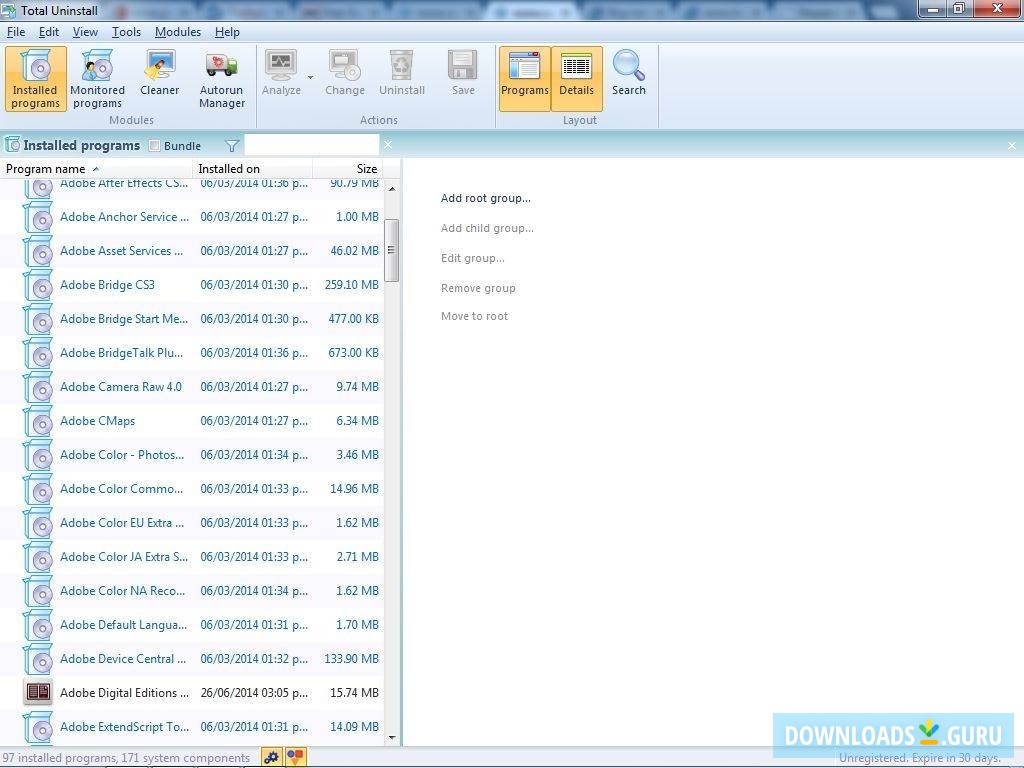Click the list scroll up arrow
Screen dimensions: 1024x768
click(x=392, y=189)
